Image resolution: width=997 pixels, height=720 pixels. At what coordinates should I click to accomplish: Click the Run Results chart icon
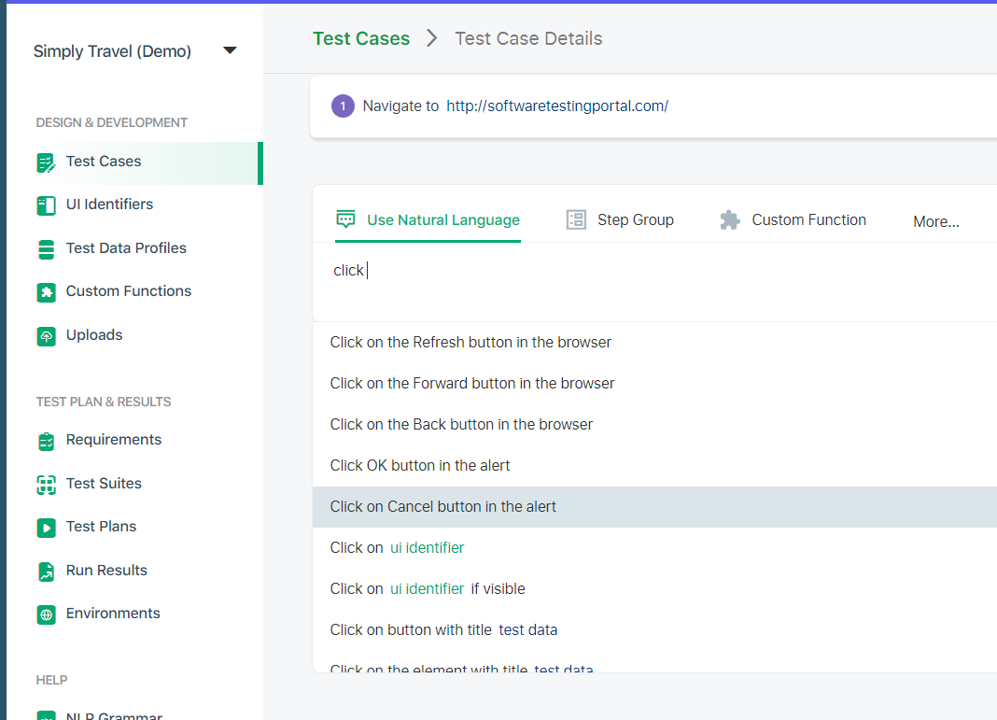point(46,571)
